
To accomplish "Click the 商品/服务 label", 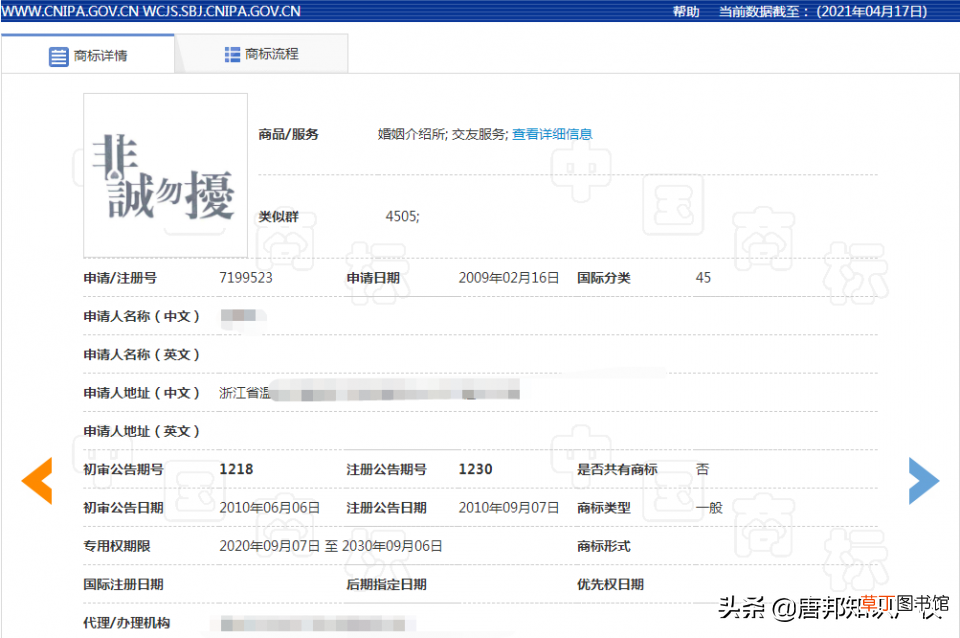I will click(x=288, y=134).
